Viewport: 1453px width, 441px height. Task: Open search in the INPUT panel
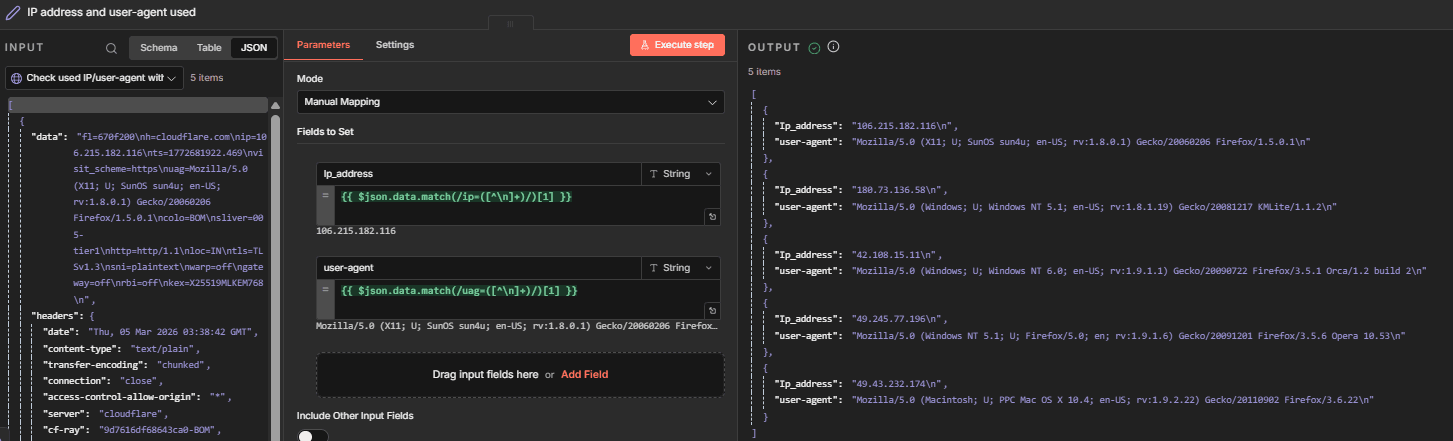pyautogui.click(x=112, y=48)
